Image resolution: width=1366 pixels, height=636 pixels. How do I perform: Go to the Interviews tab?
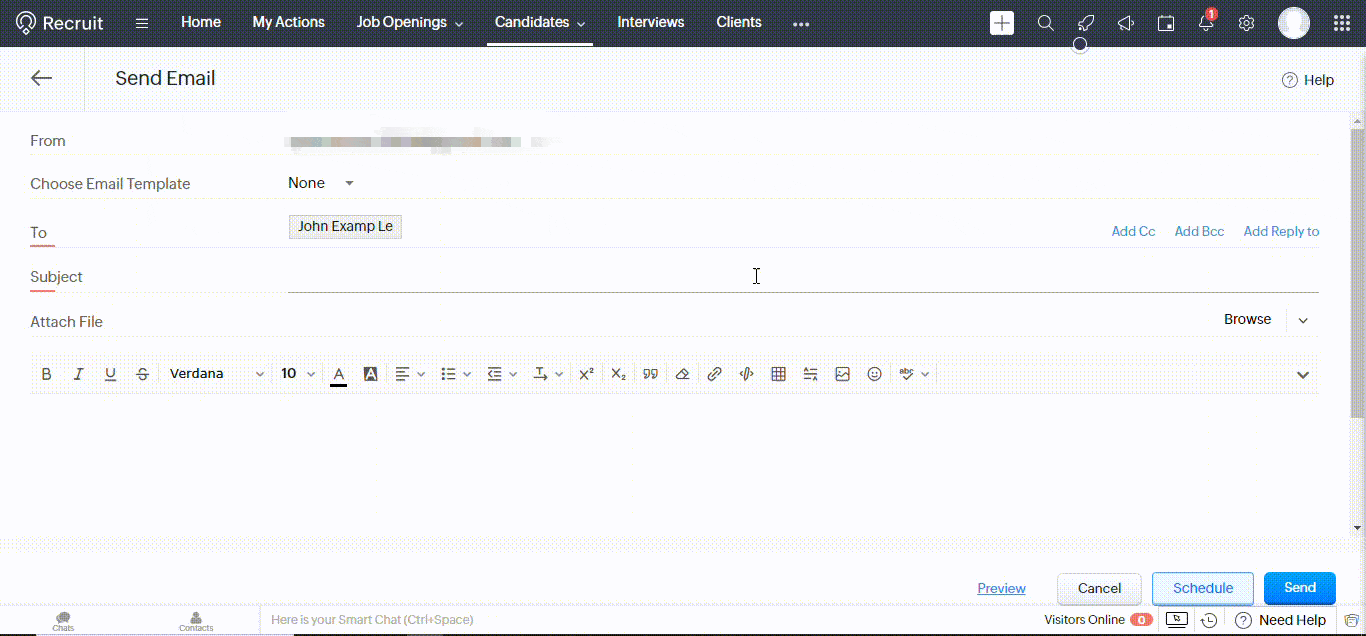click(x=650, y=22)
